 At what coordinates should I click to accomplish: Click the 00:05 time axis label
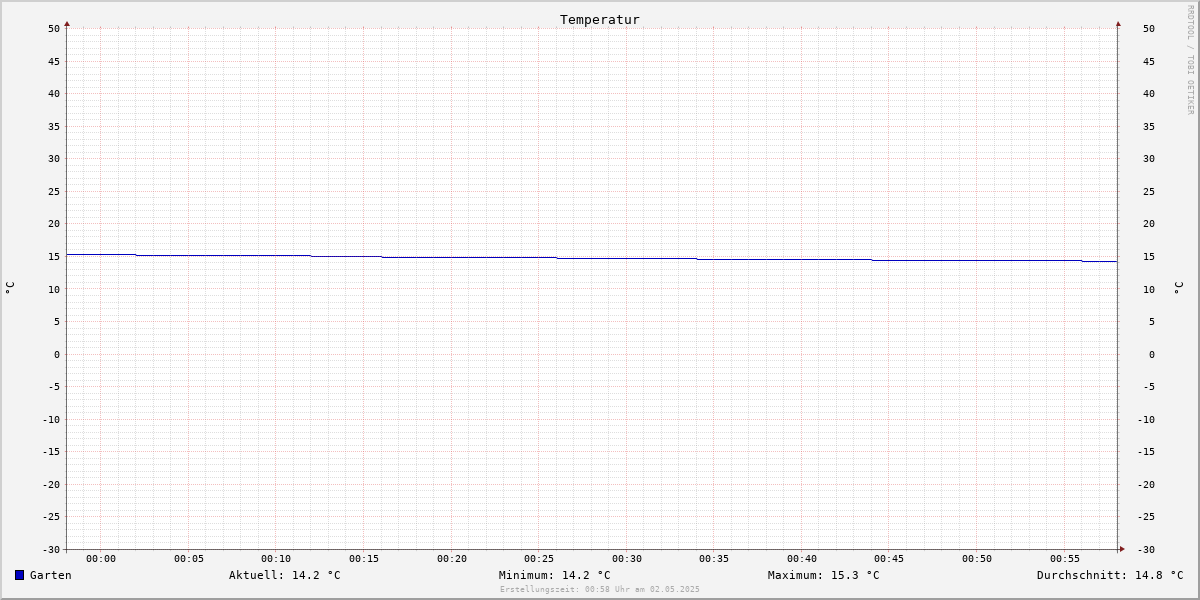(x=189, y=559)
